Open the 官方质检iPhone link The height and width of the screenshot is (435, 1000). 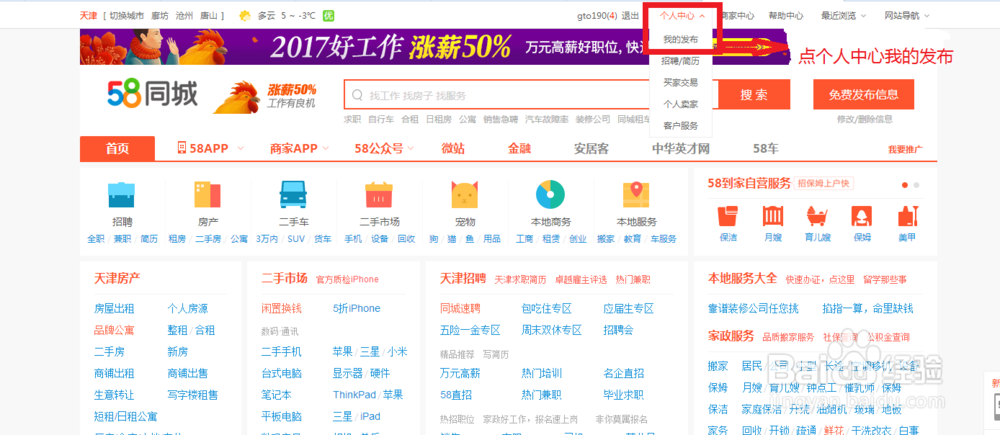click(347, 279)
